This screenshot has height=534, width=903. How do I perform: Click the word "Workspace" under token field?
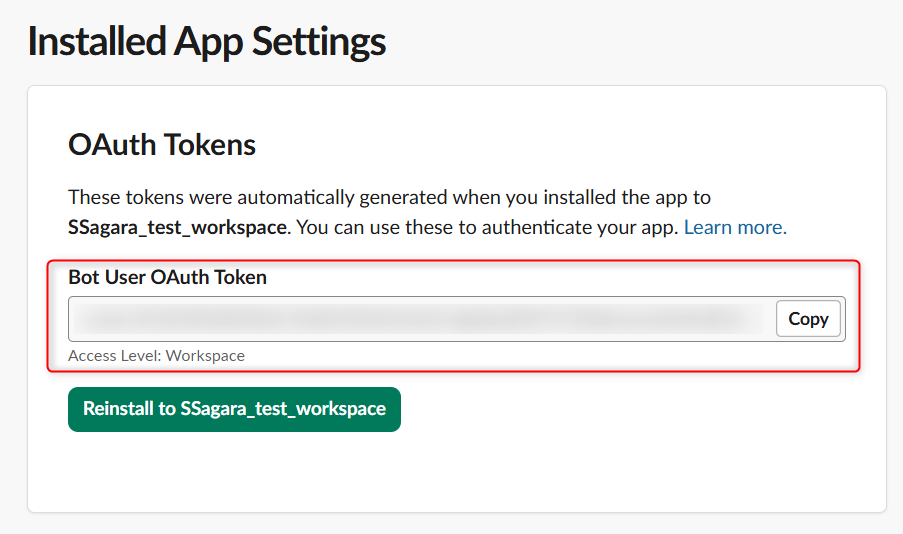coord(205,355)
